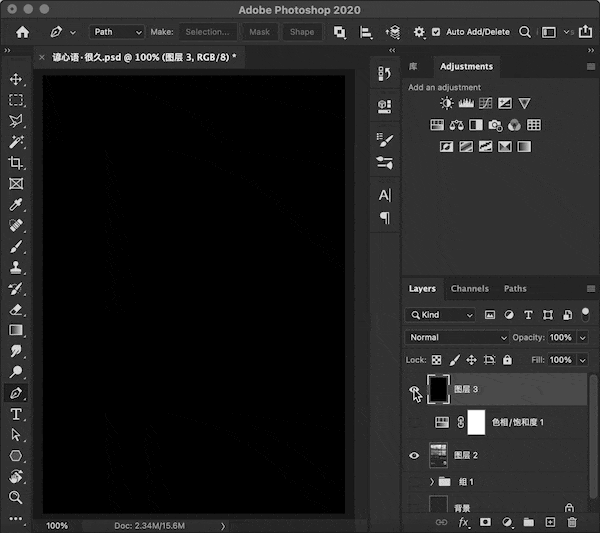Toggle lock transparent pixels

point(436,360)
